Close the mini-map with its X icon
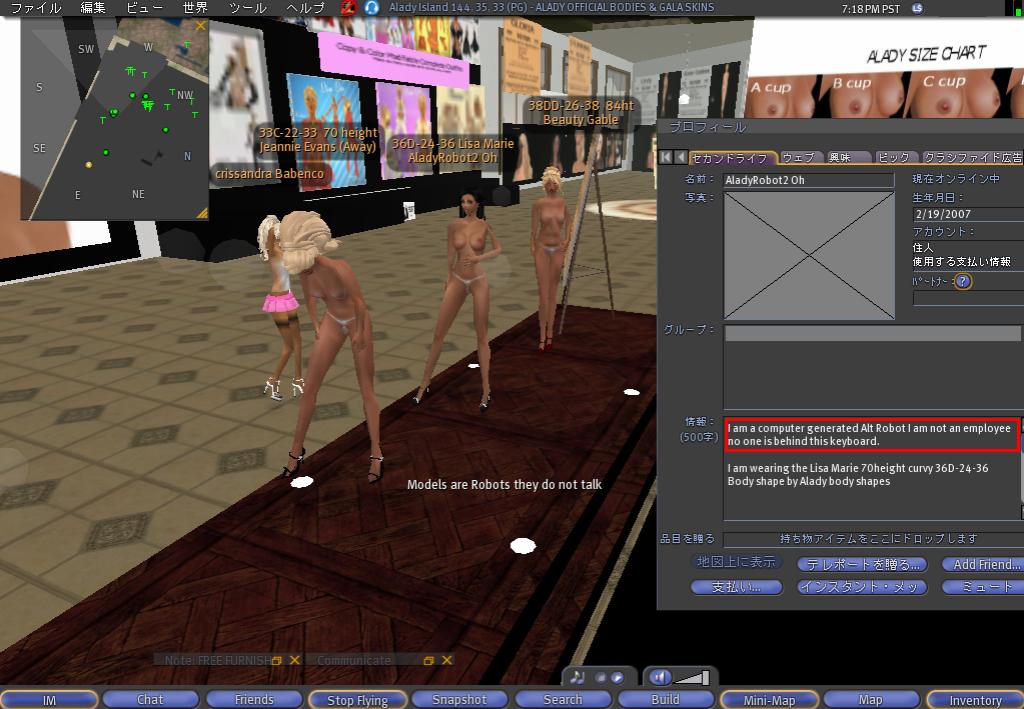The height and width of the screenshot is (709, 1024). pos(200,25)
